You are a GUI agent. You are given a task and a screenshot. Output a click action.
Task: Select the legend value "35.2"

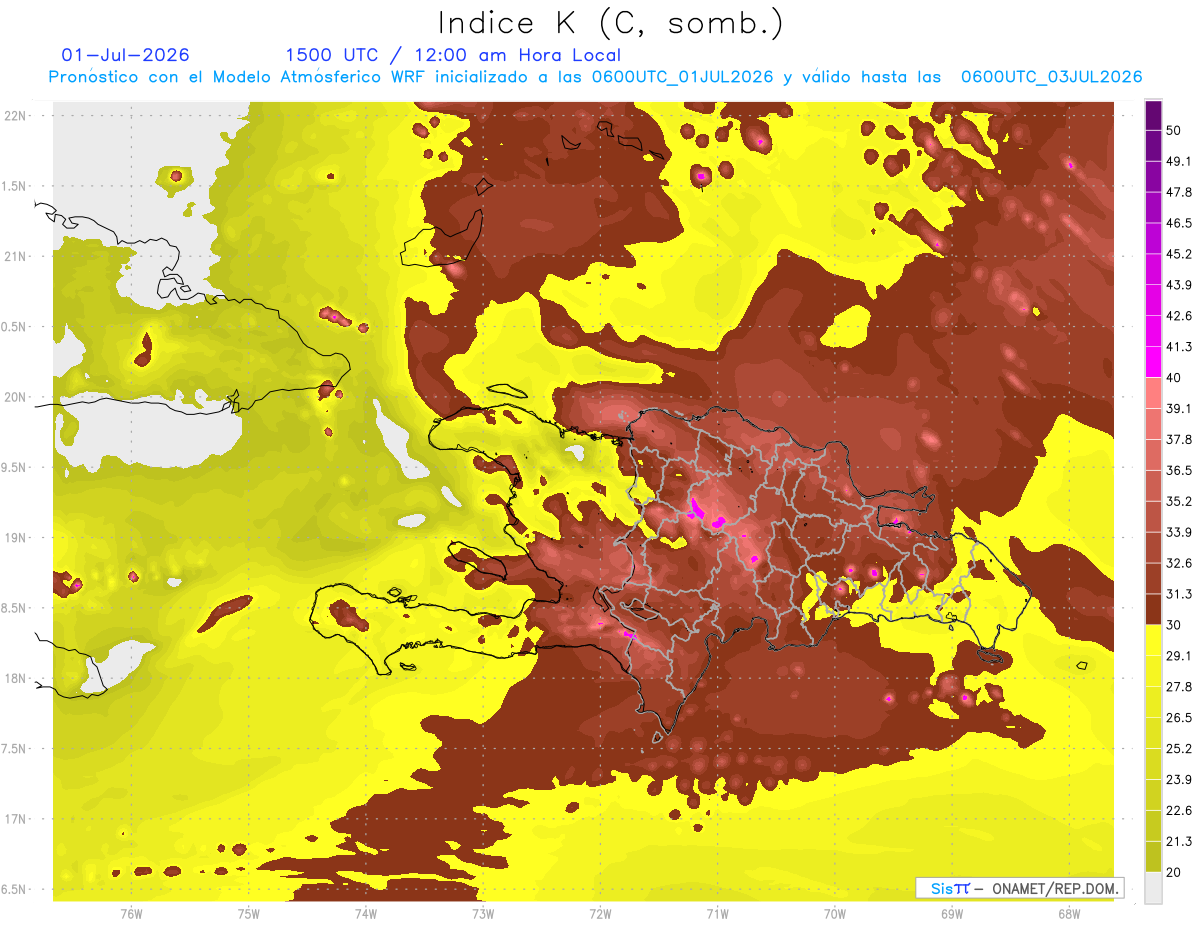pyautogui.click(x=1179, y=501)
